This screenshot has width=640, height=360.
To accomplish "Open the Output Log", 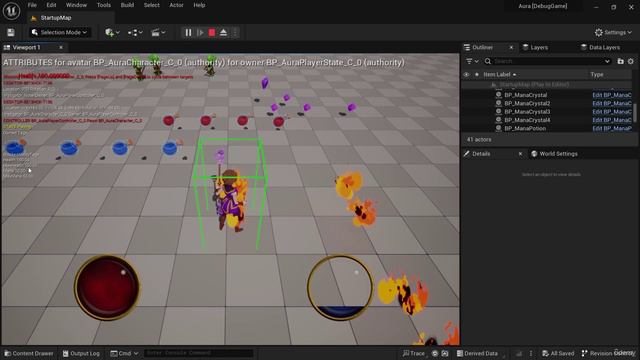I will click(81, 353).
